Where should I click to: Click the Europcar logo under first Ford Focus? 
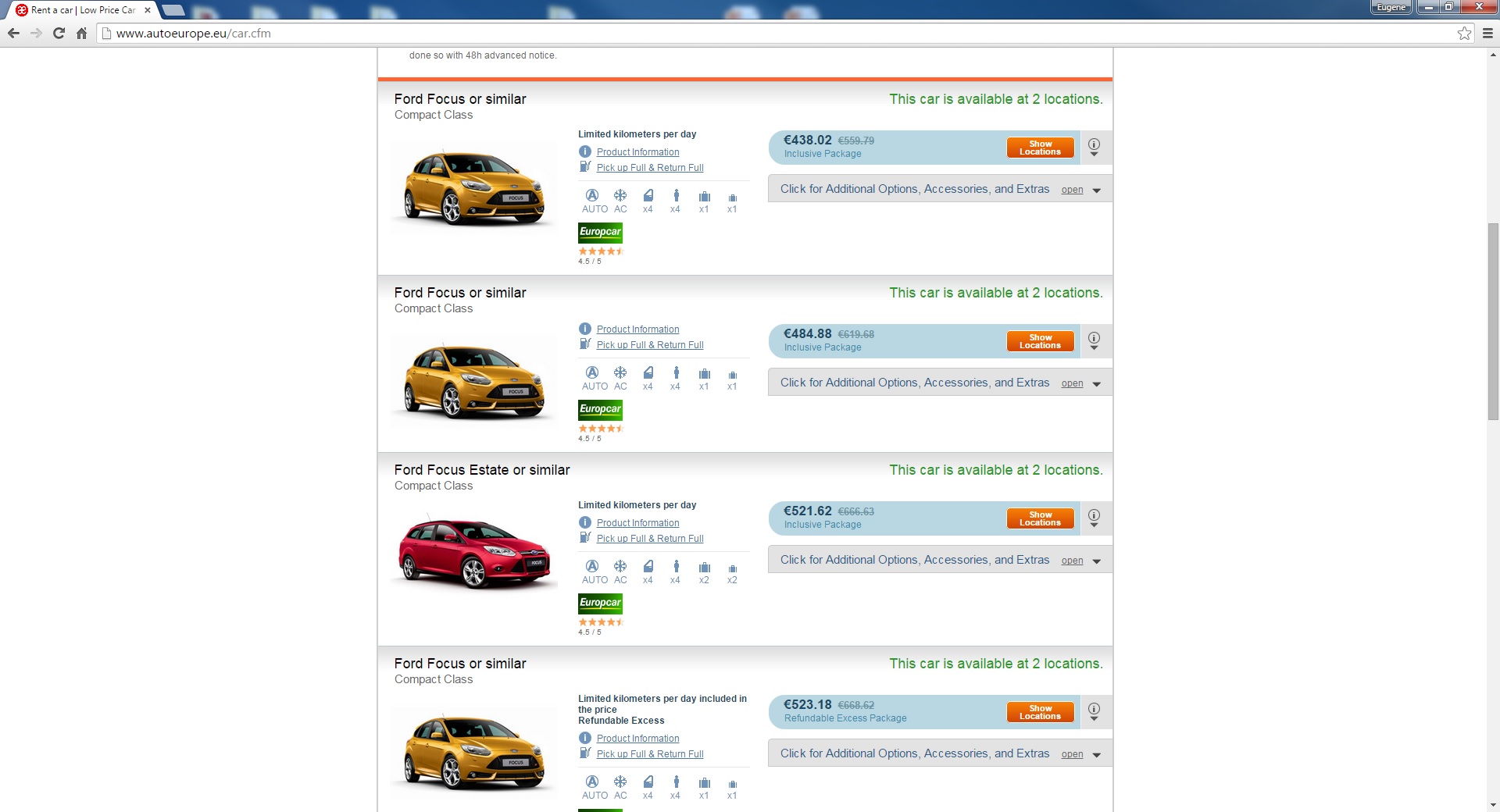600,233
